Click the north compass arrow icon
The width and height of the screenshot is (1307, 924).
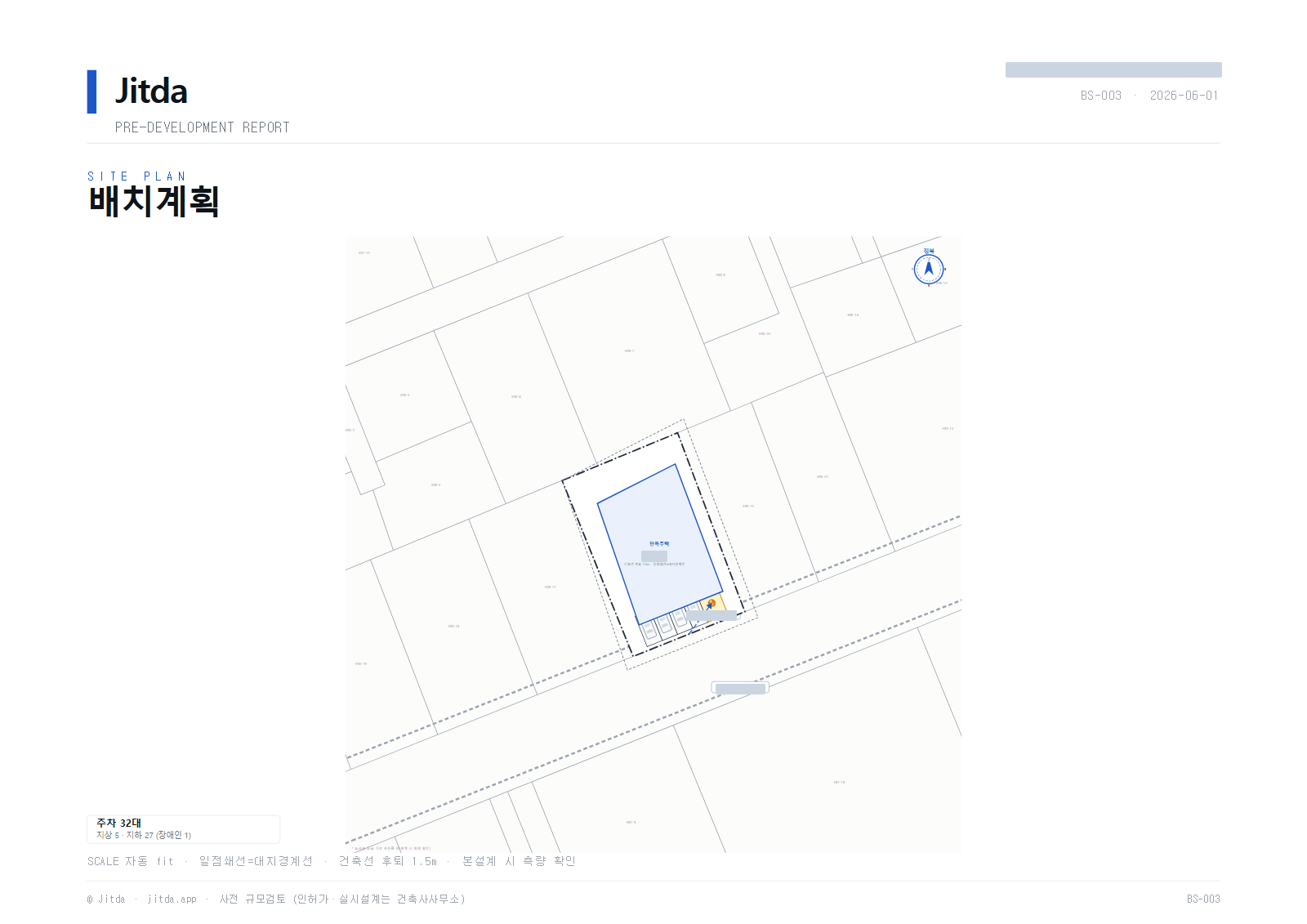[x=929, y=269]
